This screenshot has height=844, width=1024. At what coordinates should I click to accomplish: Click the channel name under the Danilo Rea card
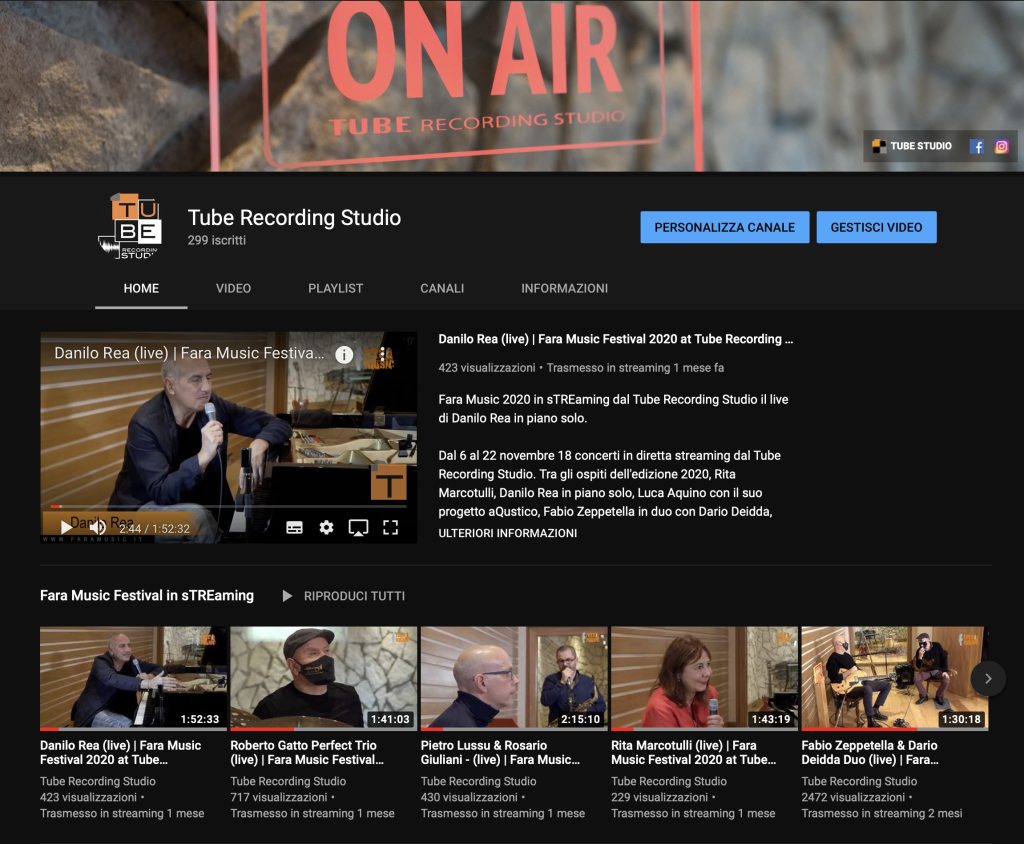tap(98, 781)
